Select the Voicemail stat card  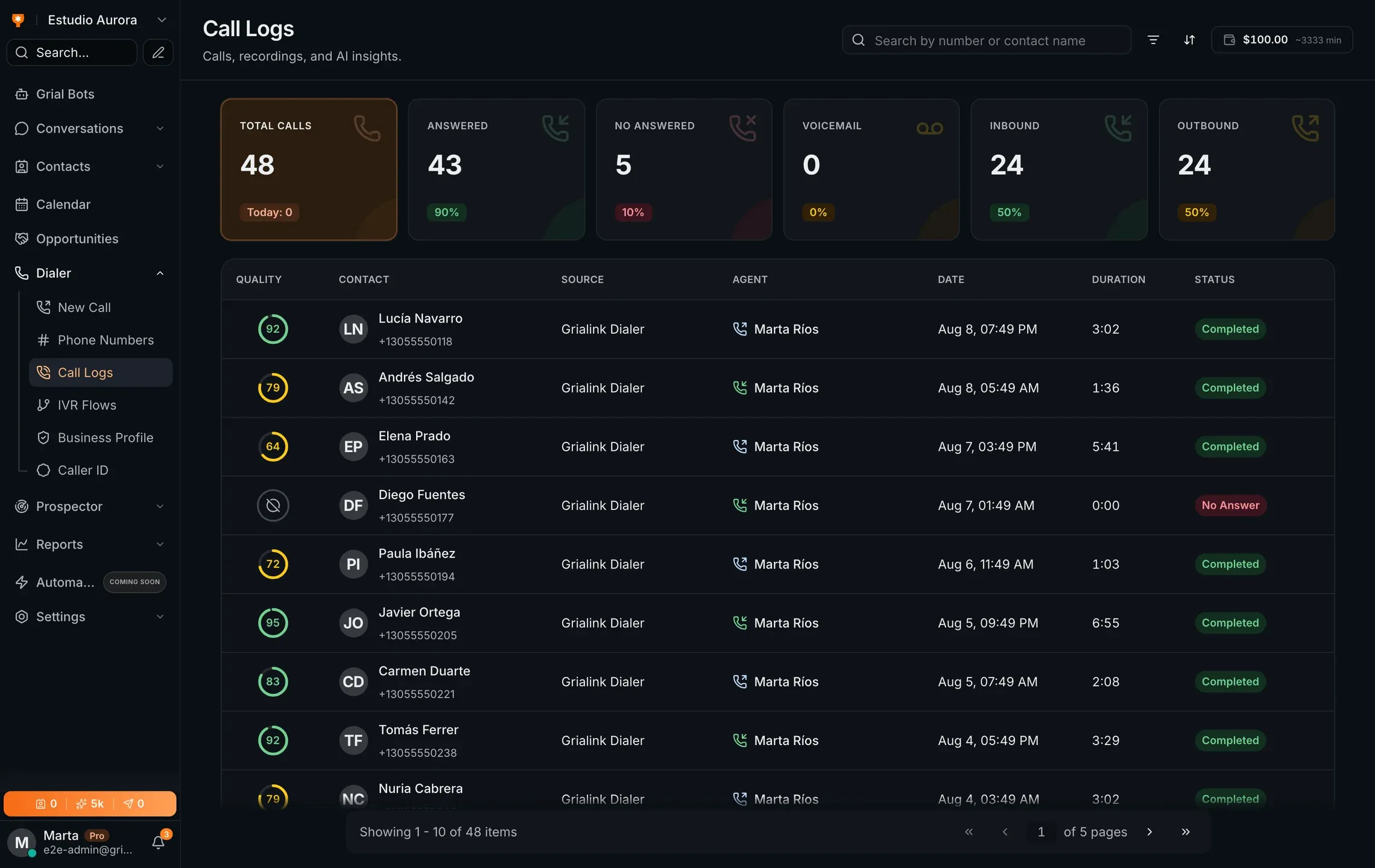point(871,169)
